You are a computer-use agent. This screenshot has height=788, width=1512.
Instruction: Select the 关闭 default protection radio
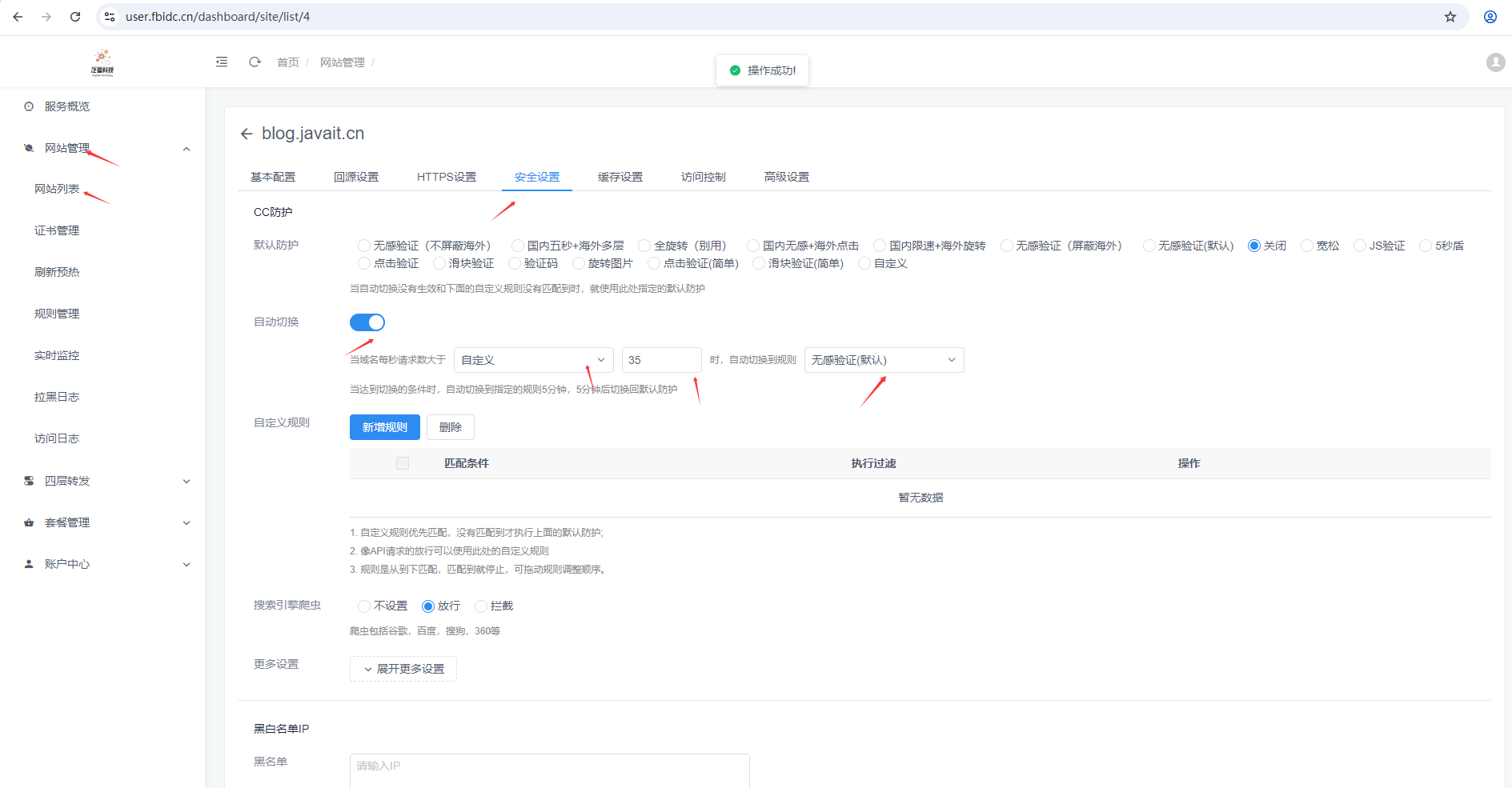click(1254, 246)
